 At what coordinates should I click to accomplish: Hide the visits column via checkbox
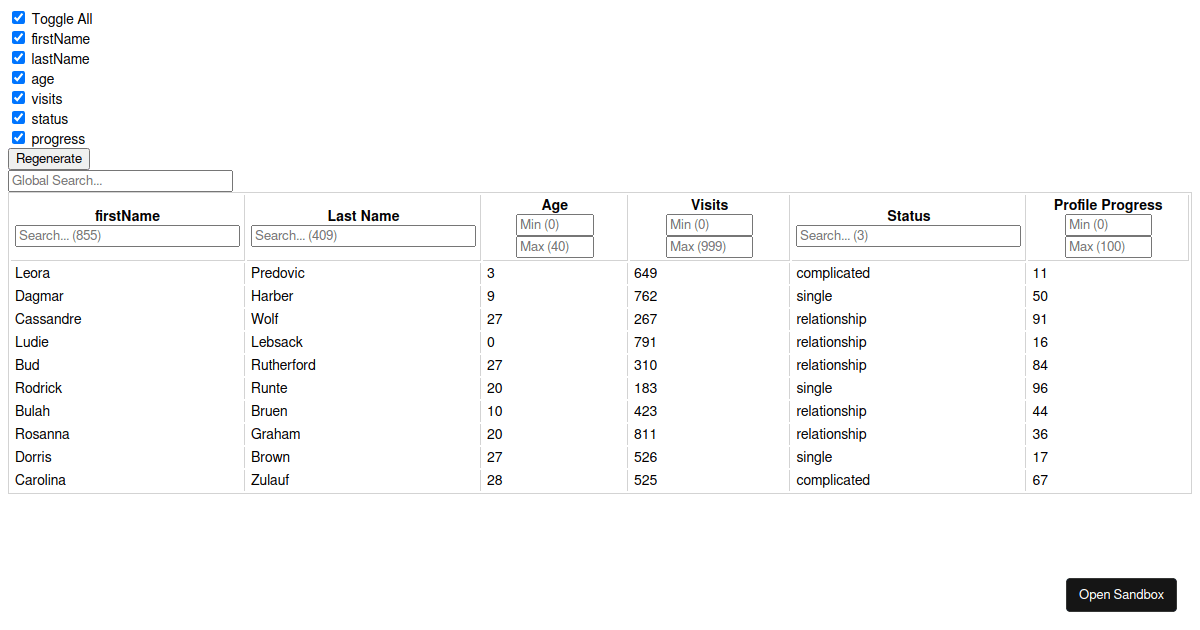tap(18, 98)
